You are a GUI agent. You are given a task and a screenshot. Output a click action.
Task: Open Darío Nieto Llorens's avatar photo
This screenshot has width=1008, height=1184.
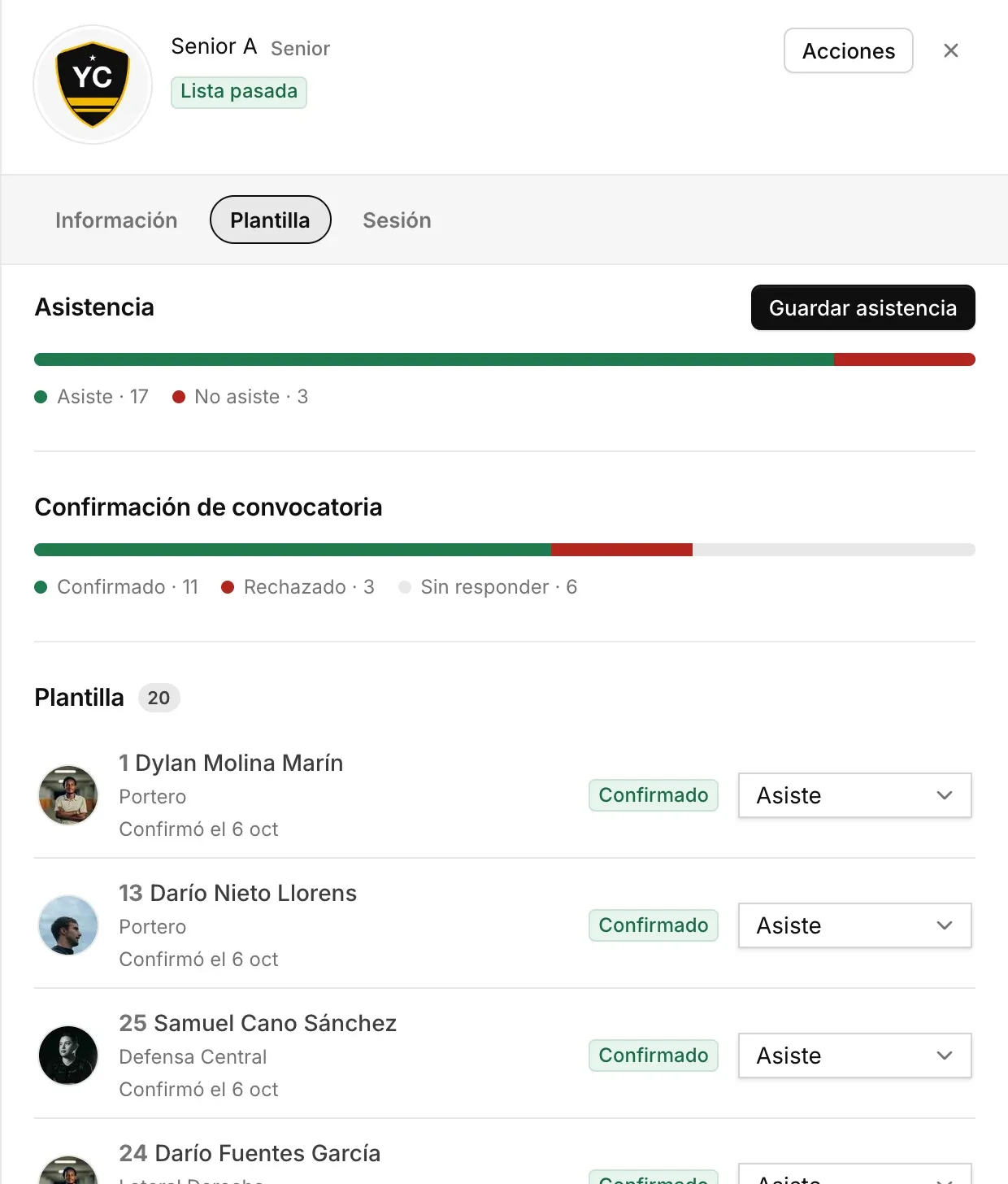68,925
